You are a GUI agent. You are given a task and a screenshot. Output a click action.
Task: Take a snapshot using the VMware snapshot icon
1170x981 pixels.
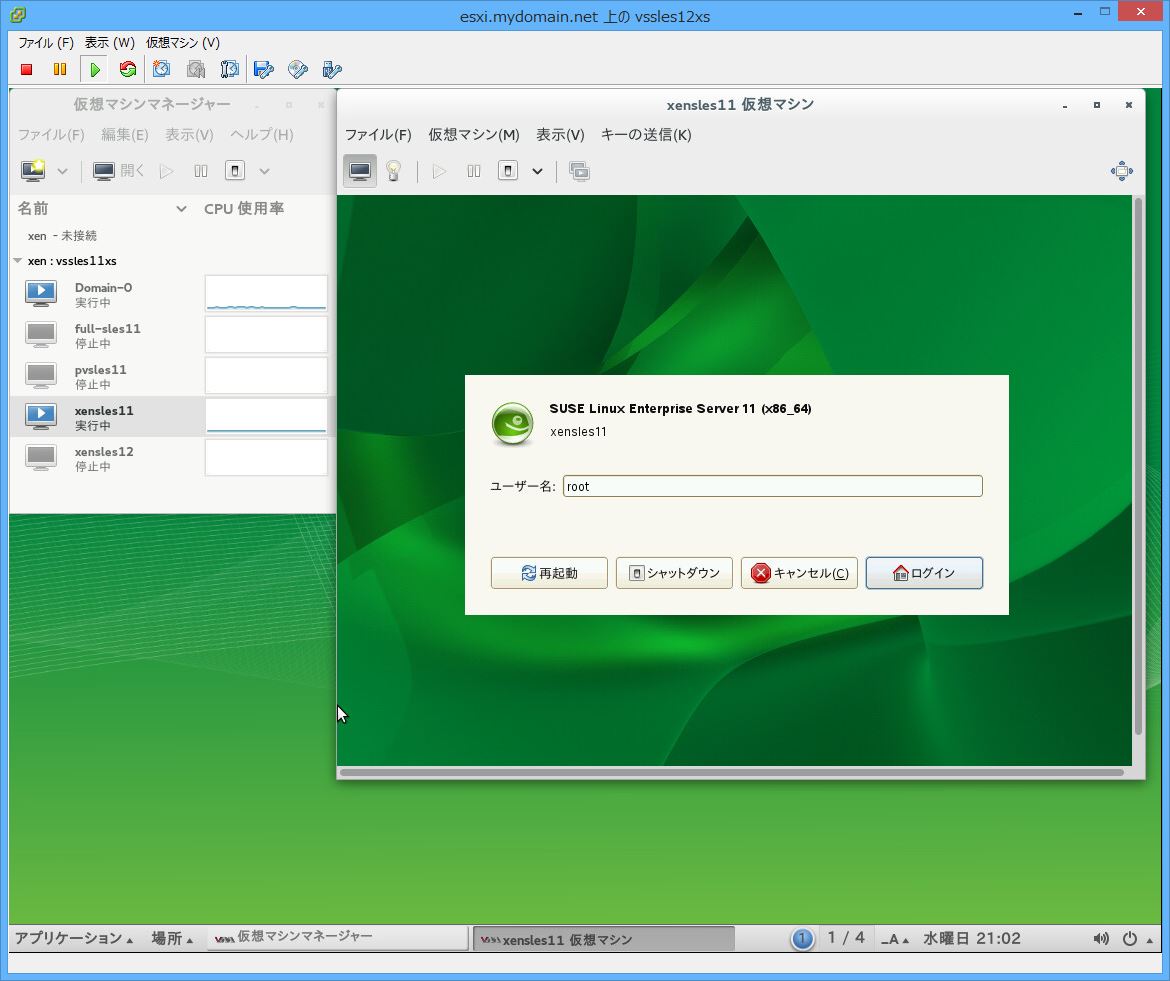[161, 69]
